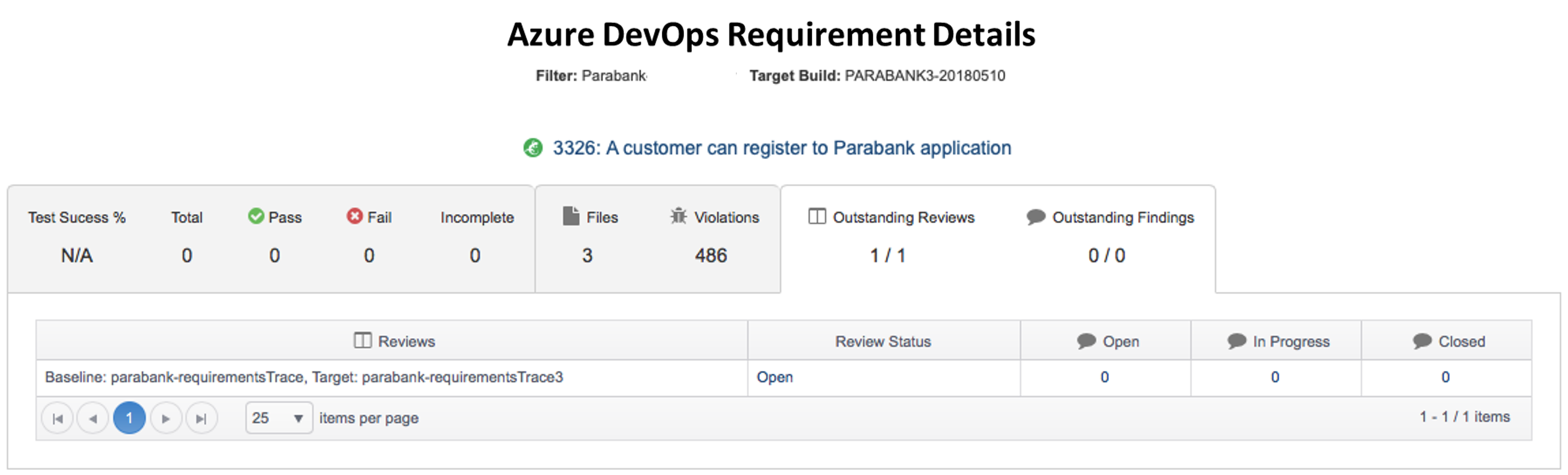Click the 1 - 1 / 1 items summary
Screen dimensions: 1568x475
coord(1464,417)
